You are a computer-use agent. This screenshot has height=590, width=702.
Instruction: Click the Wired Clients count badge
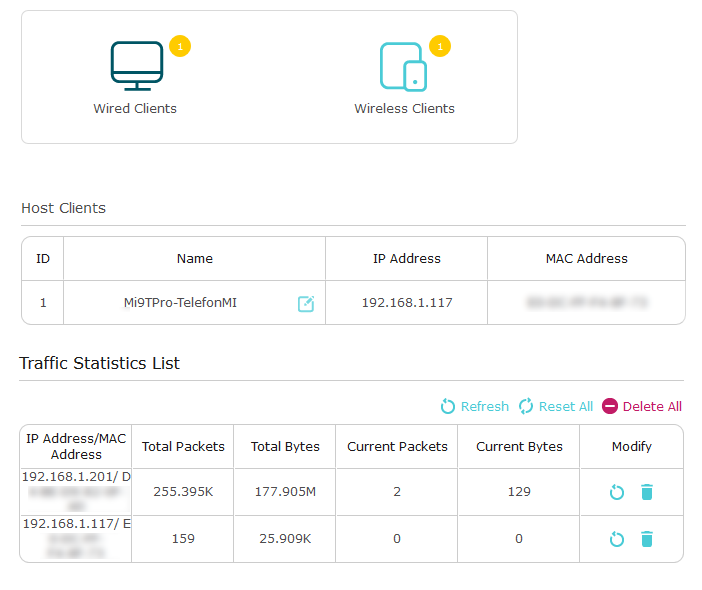(x=179, y=46)
